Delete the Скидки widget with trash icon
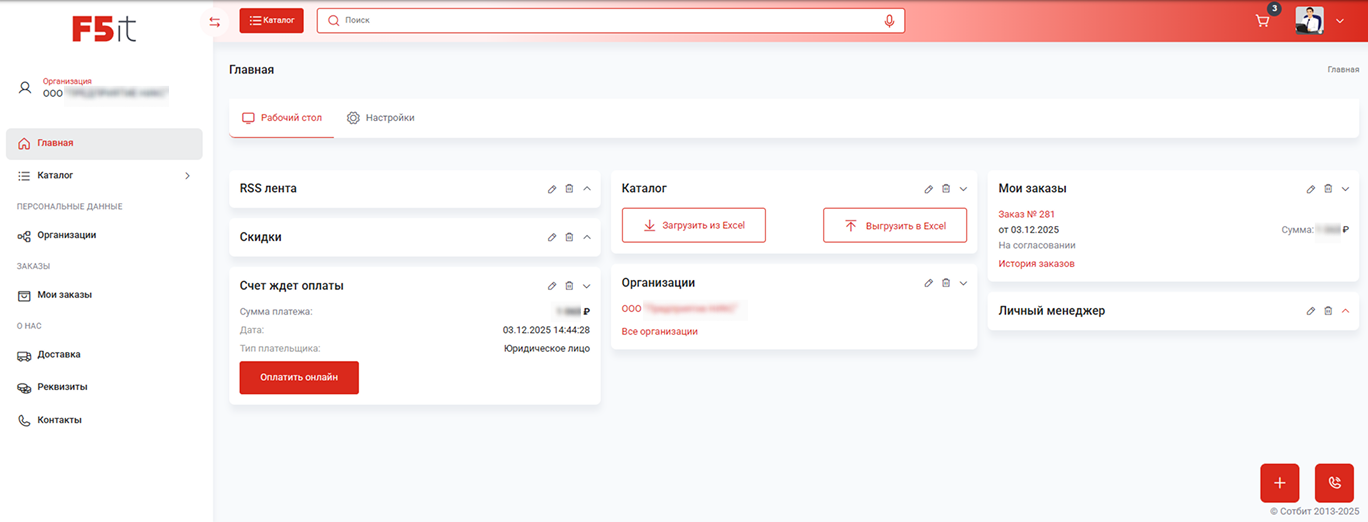 click(x=569, y=237)
